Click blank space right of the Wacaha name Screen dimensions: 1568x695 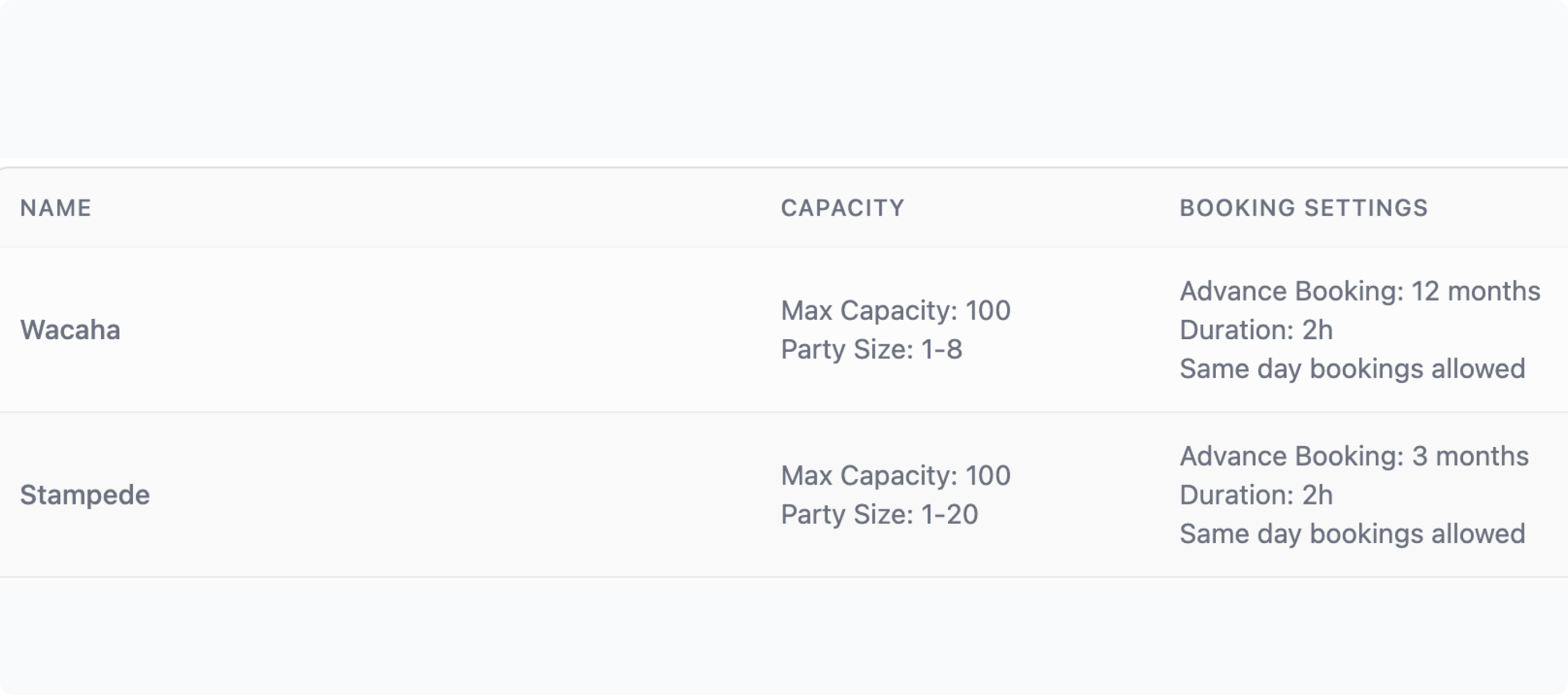point(426,330)
